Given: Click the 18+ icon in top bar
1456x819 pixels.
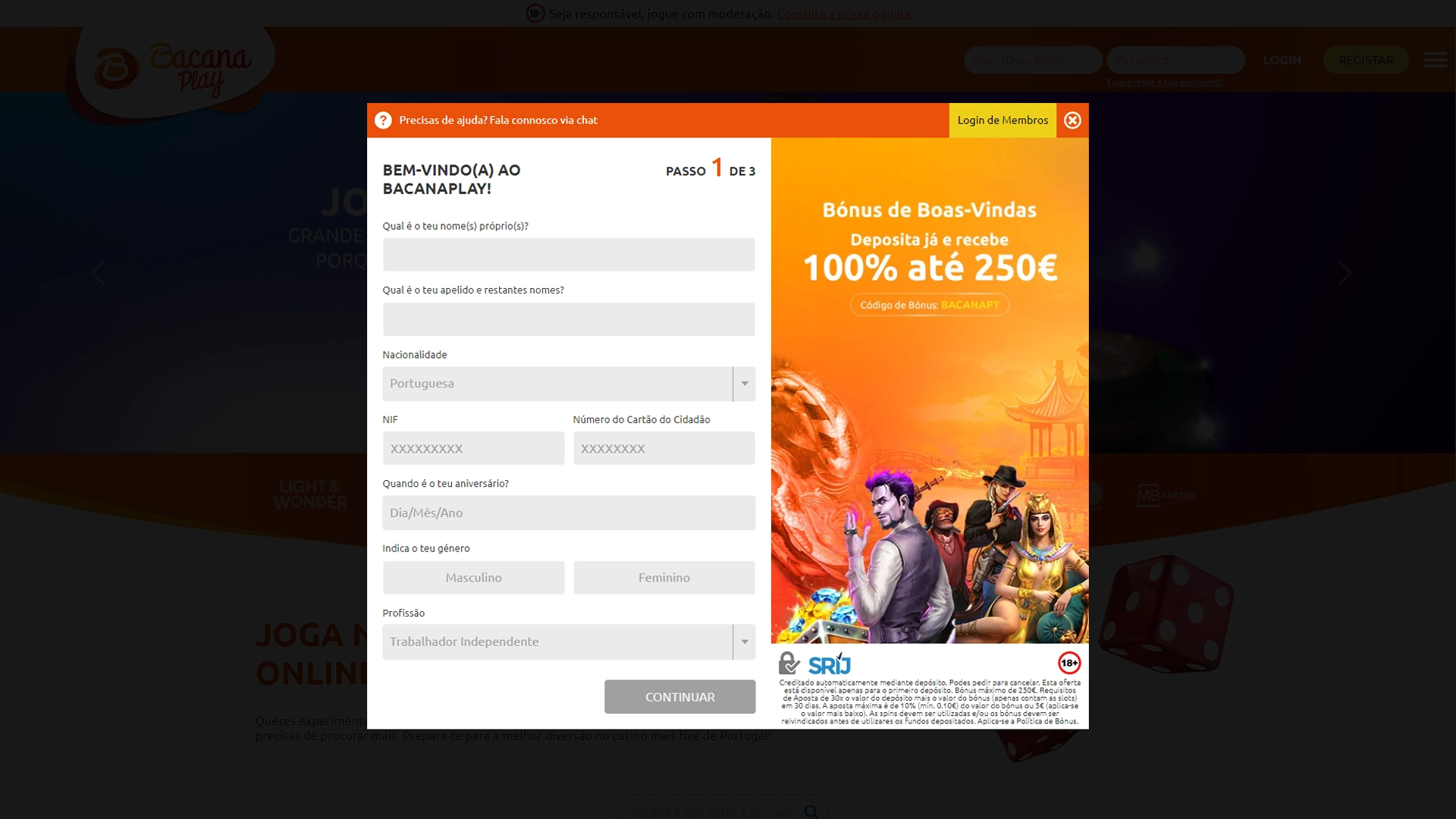Looking at the screenshot, I should [535, 13].
